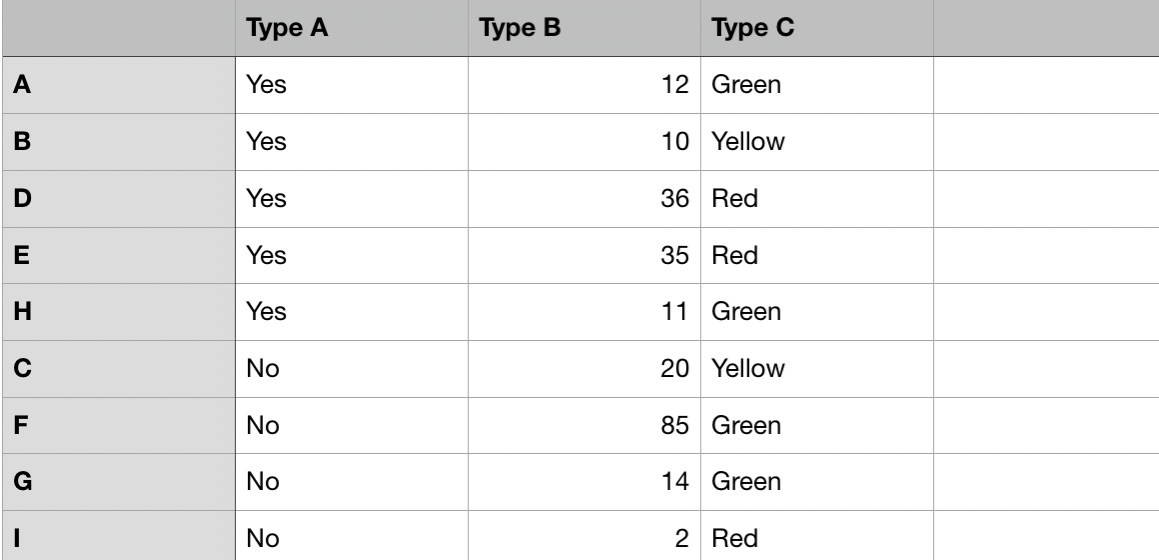Click the empty last-column cell in row H
Viewport: 1159px width, 560px height.
coord(1044,313)
